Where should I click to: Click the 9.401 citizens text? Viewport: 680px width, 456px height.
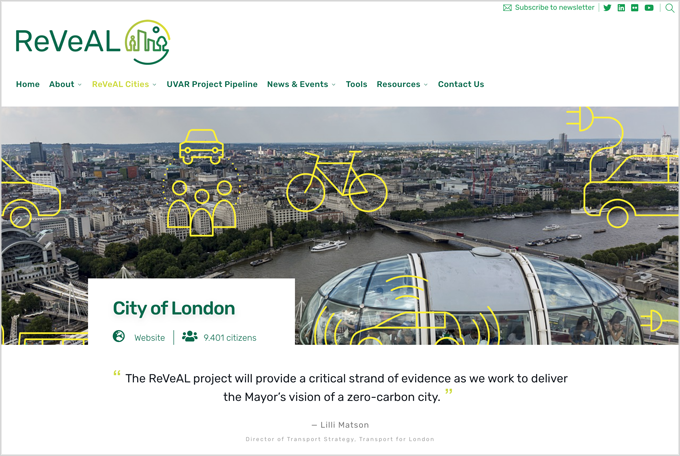coord(230,338)
